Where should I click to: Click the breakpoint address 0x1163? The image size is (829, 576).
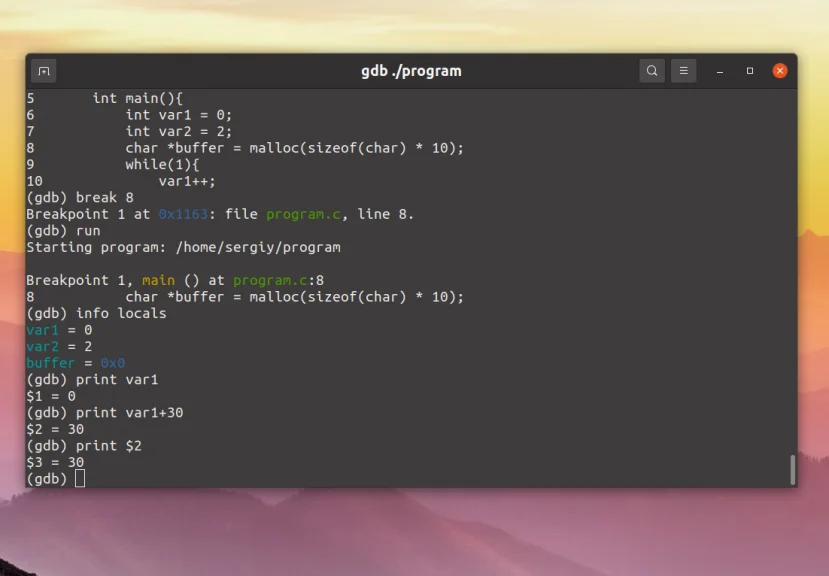[x=183, y=214]
